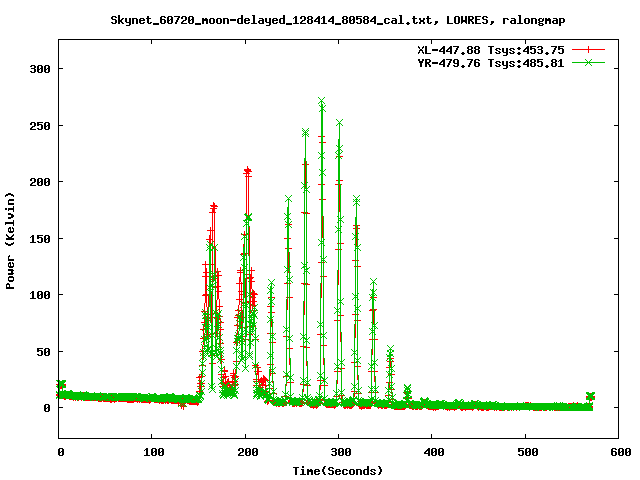
Task: Click the red peak top near 200 seconds
Action: click(247, 171)
